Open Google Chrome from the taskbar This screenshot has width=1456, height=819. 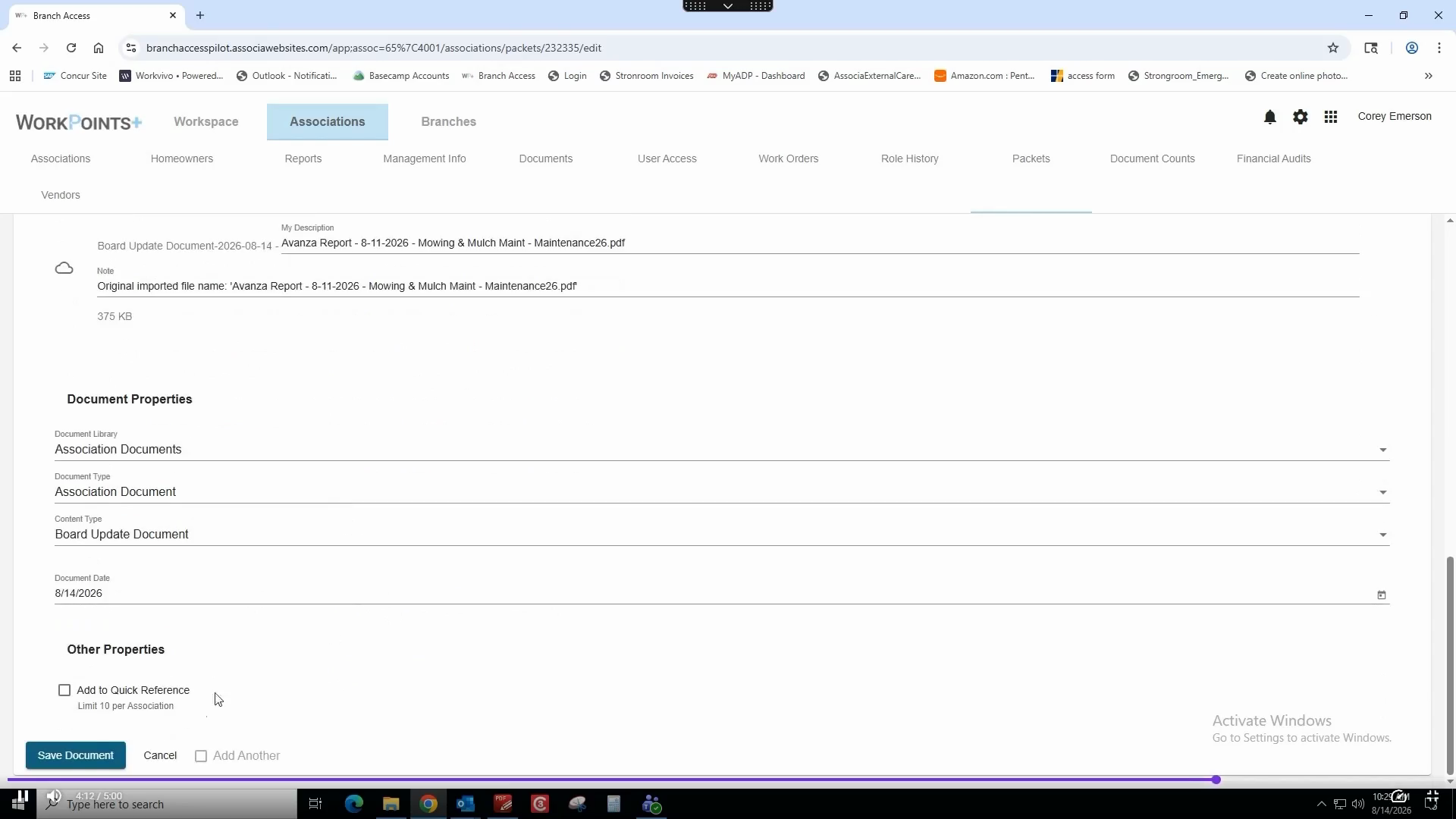(428, 804)
